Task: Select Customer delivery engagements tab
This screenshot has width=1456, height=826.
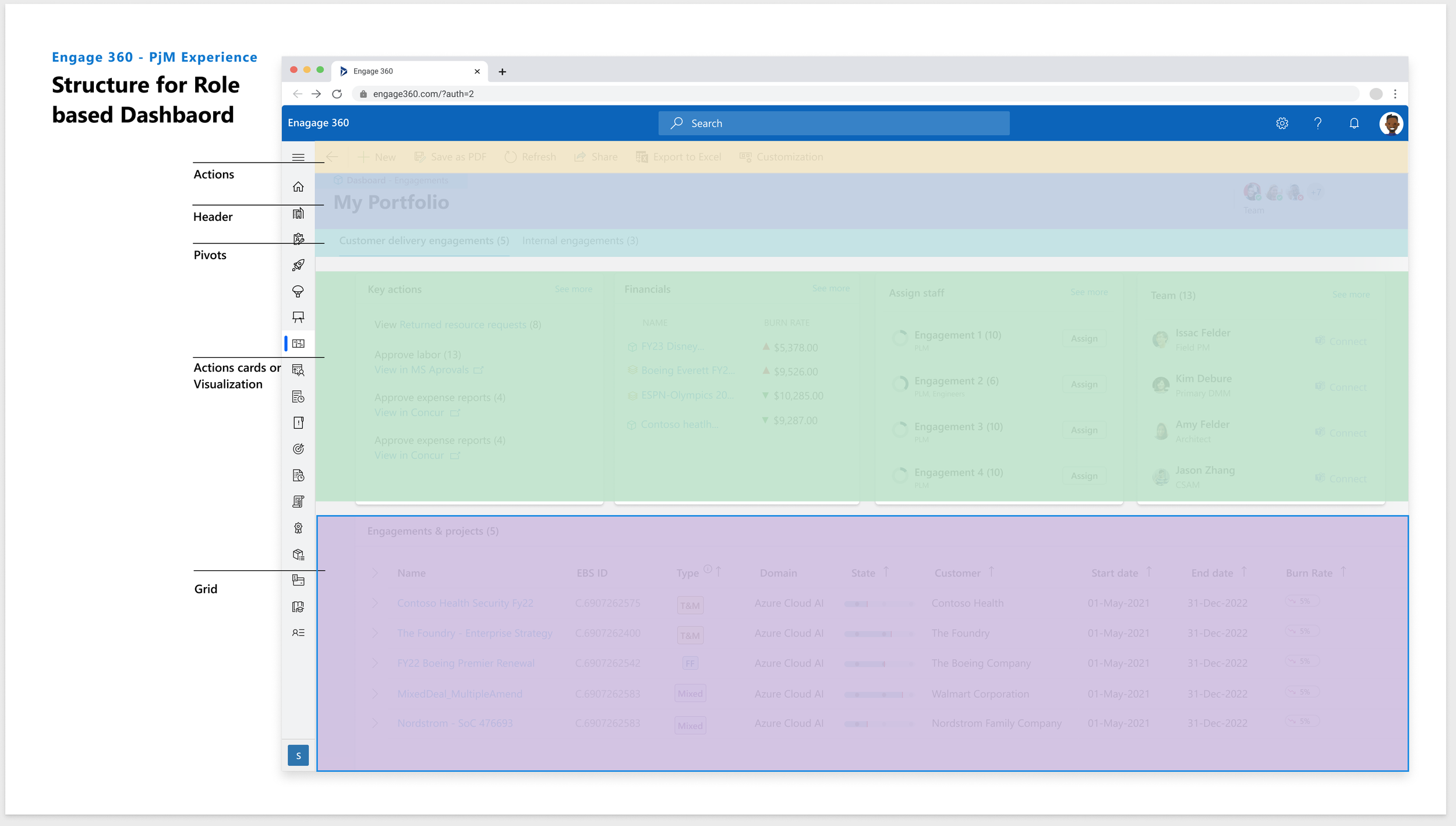Action: click(x=424, y=241)
